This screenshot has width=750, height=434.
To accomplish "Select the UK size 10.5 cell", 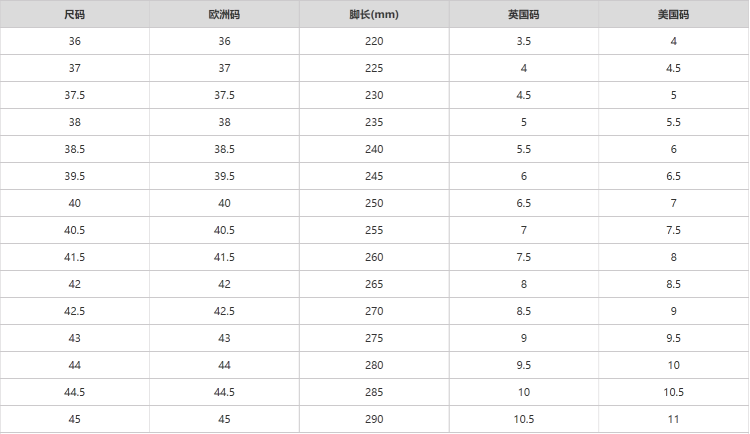I will tap(524, 419).
